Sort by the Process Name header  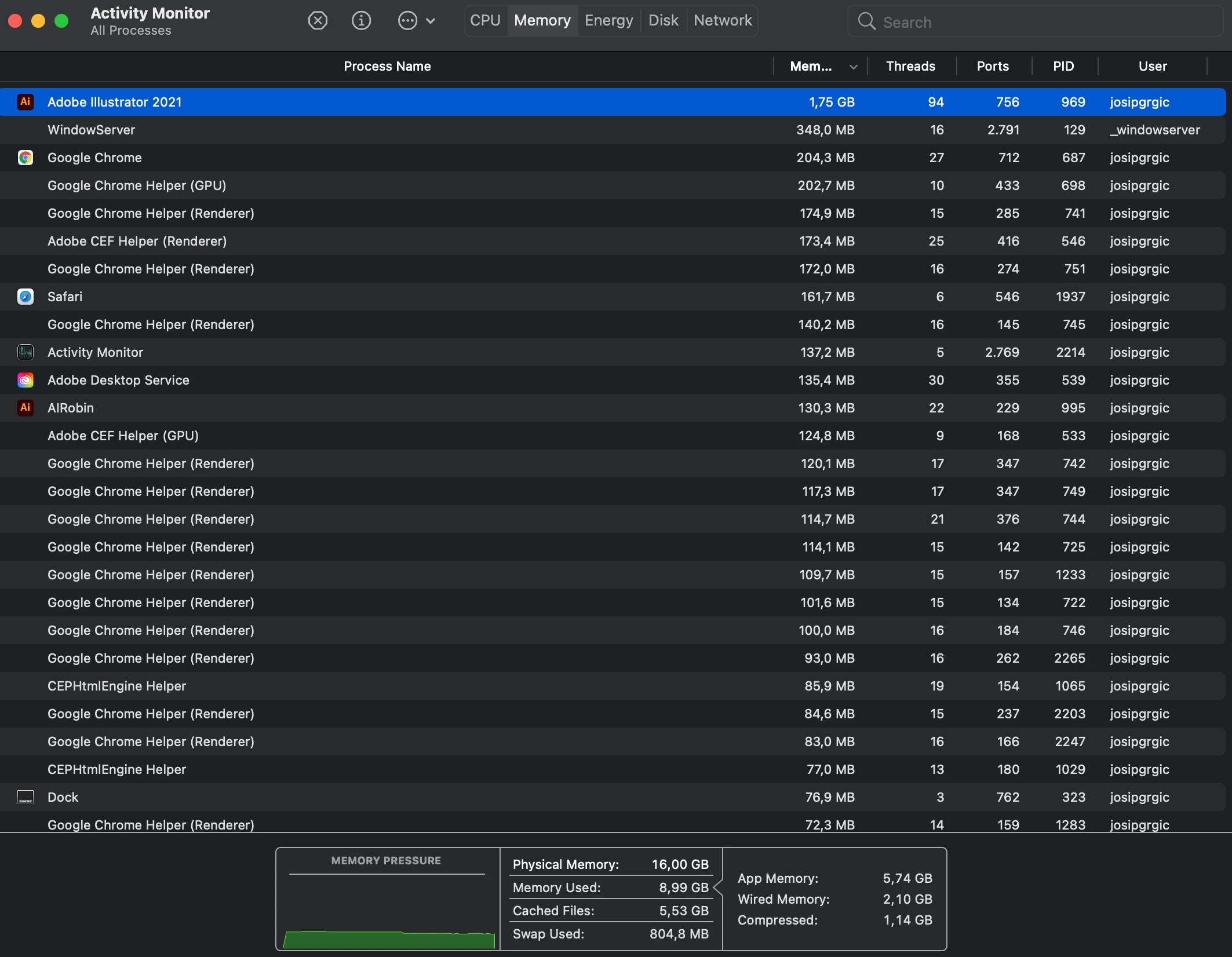point(387,66)
